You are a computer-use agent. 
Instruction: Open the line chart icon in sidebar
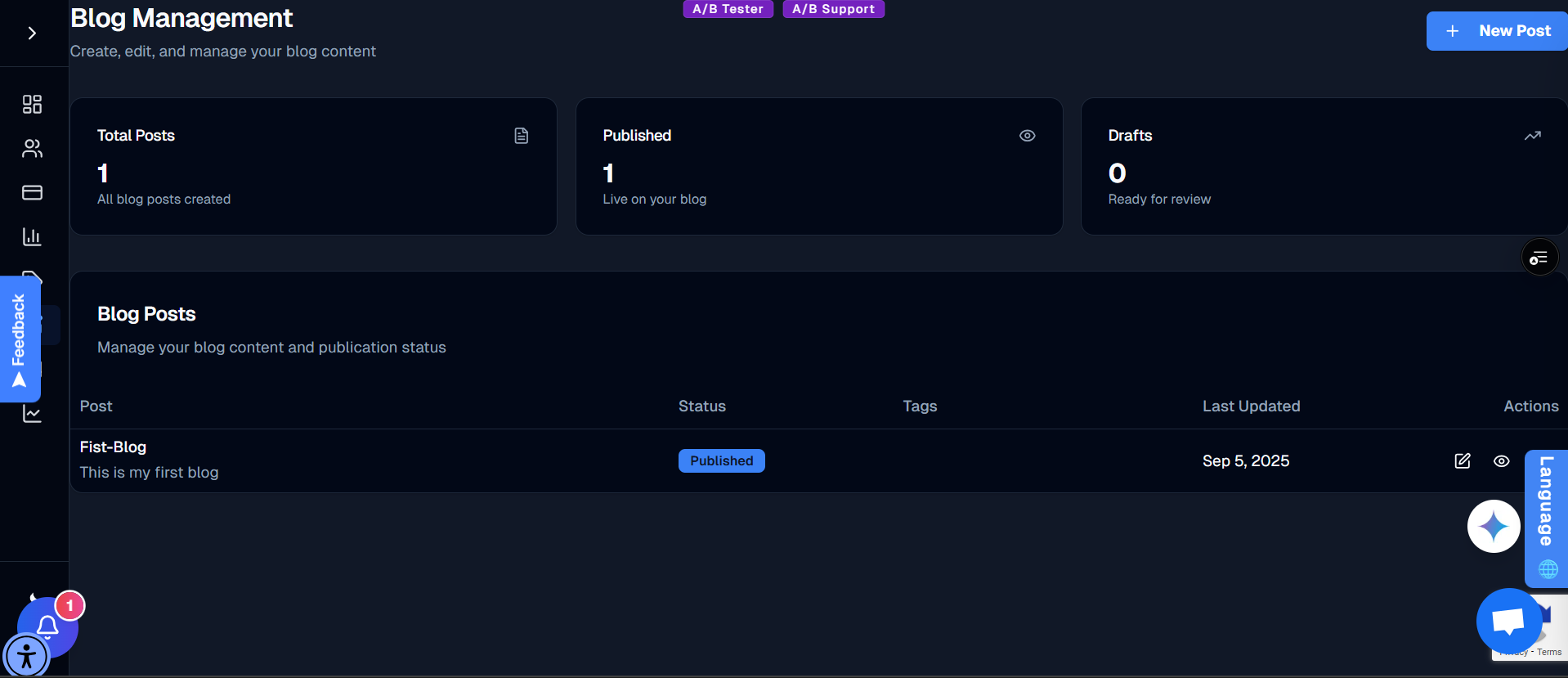(32, 413)
